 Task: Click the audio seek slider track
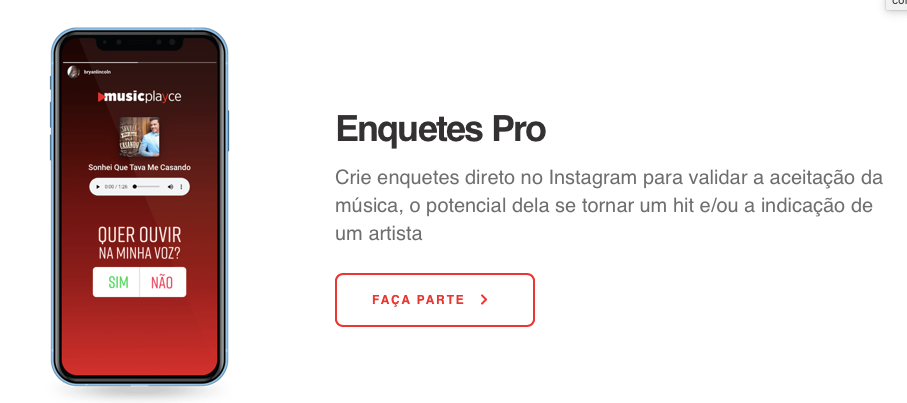(147, 187)
